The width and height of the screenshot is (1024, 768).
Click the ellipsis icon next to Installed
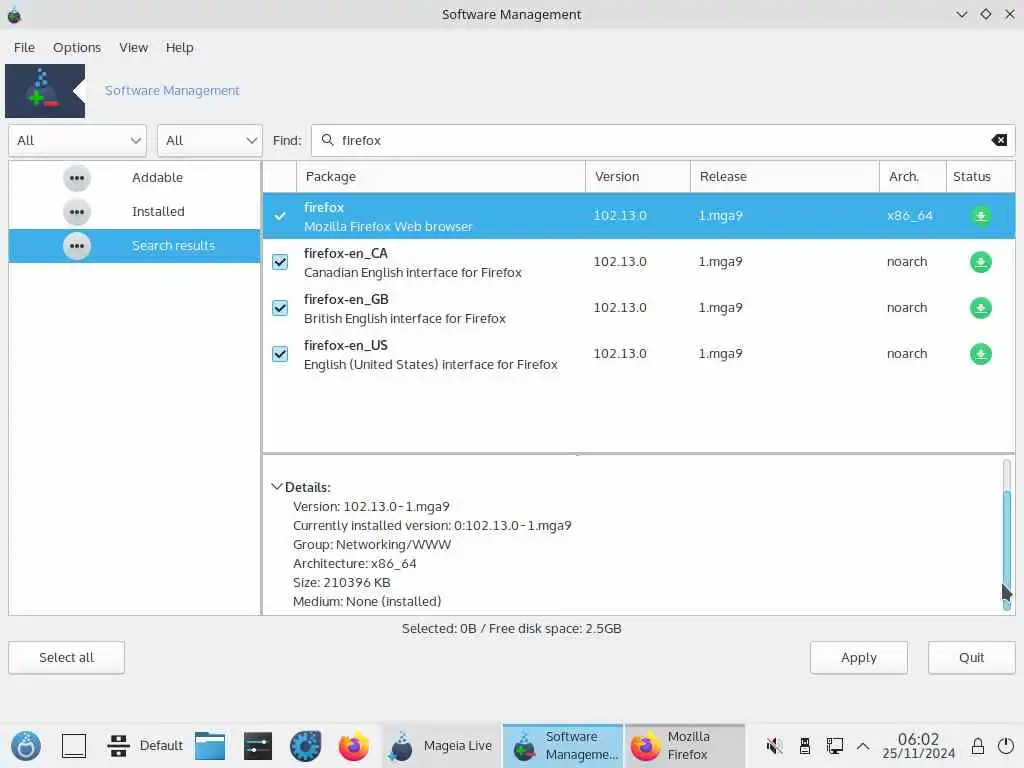[x=76, y=212]
